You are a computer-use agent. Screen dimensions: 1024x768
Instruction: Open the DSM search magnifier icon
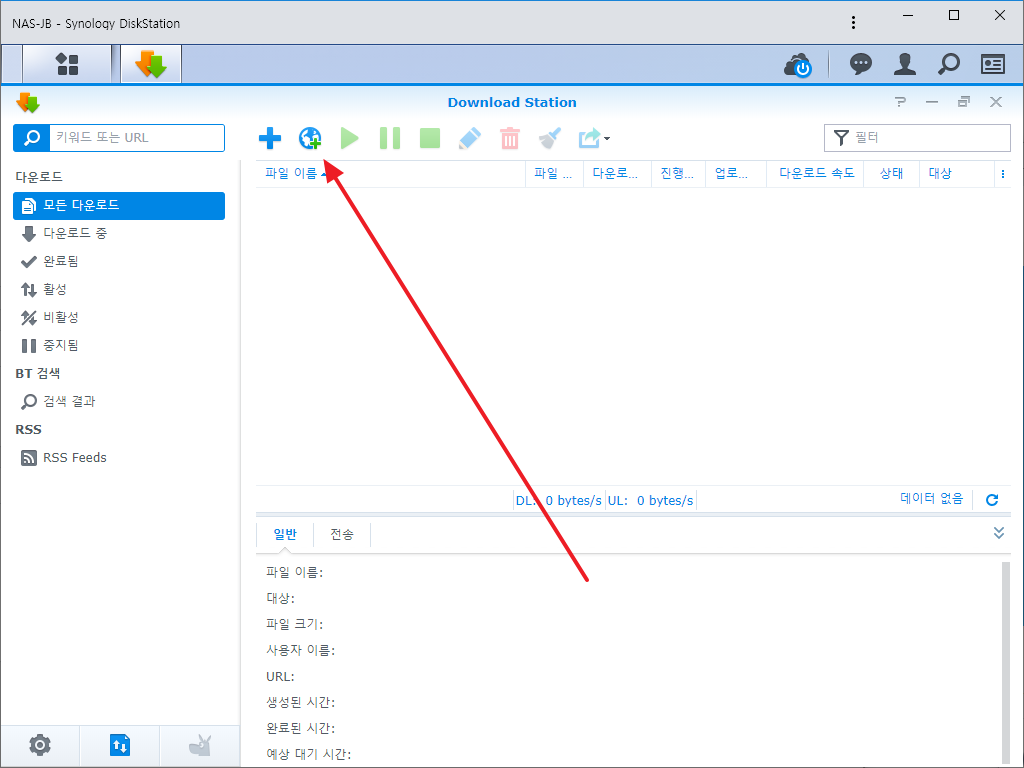(948, 64)
